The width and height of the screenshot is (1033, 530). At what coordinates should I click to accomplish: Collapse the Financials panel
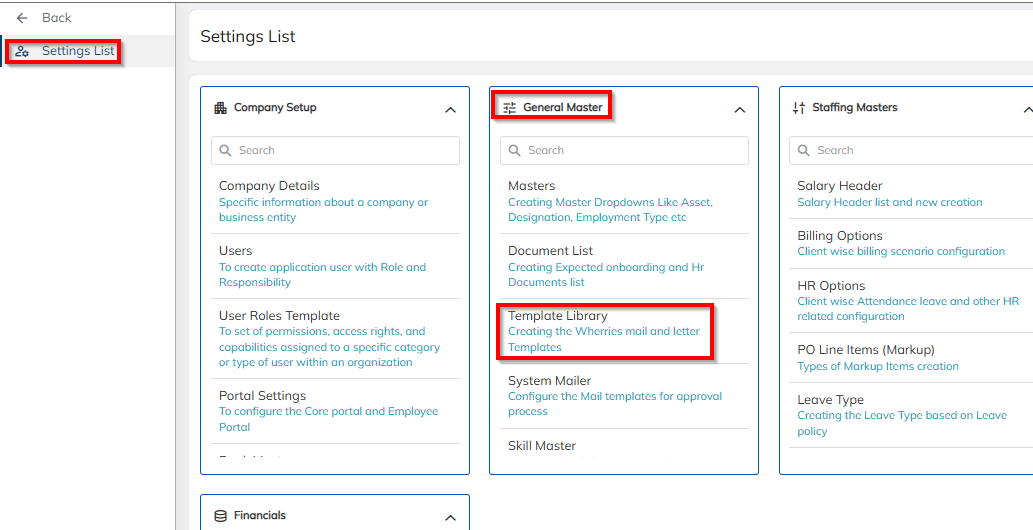[450, 518]
